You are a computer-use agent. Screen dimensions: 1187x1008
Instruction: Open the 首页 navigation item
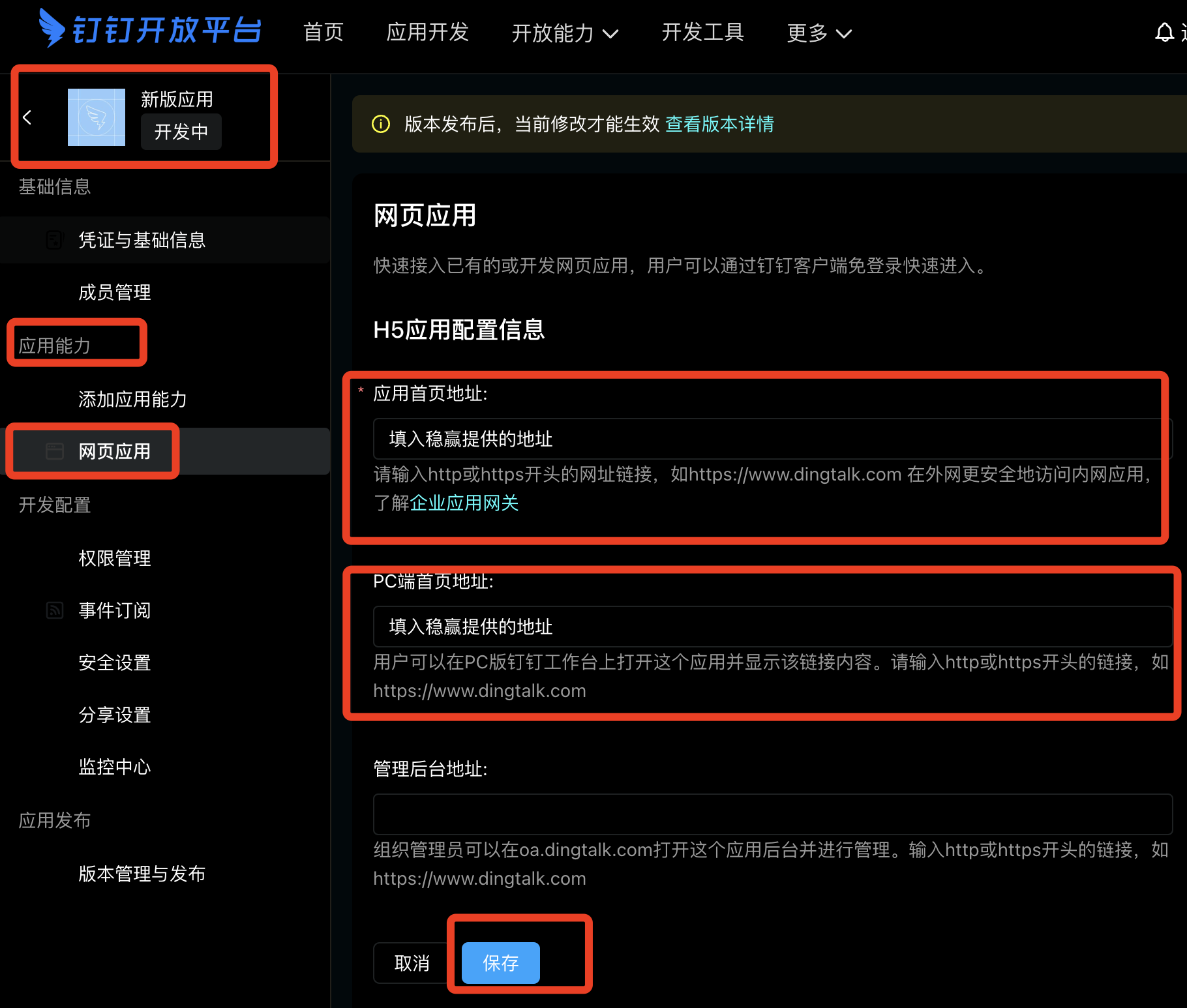pos(323,32)
